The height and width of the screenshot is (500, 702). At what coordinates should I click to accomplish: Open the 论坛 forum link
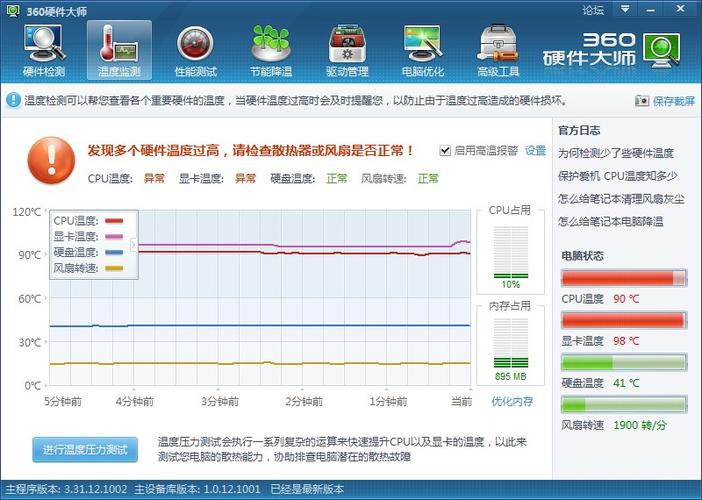coord(593,10)
